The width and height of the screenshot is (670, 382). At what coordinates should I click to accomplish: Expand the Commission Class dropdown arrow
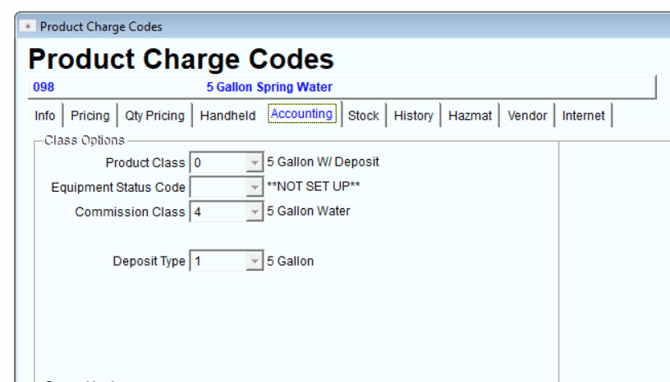255,212
